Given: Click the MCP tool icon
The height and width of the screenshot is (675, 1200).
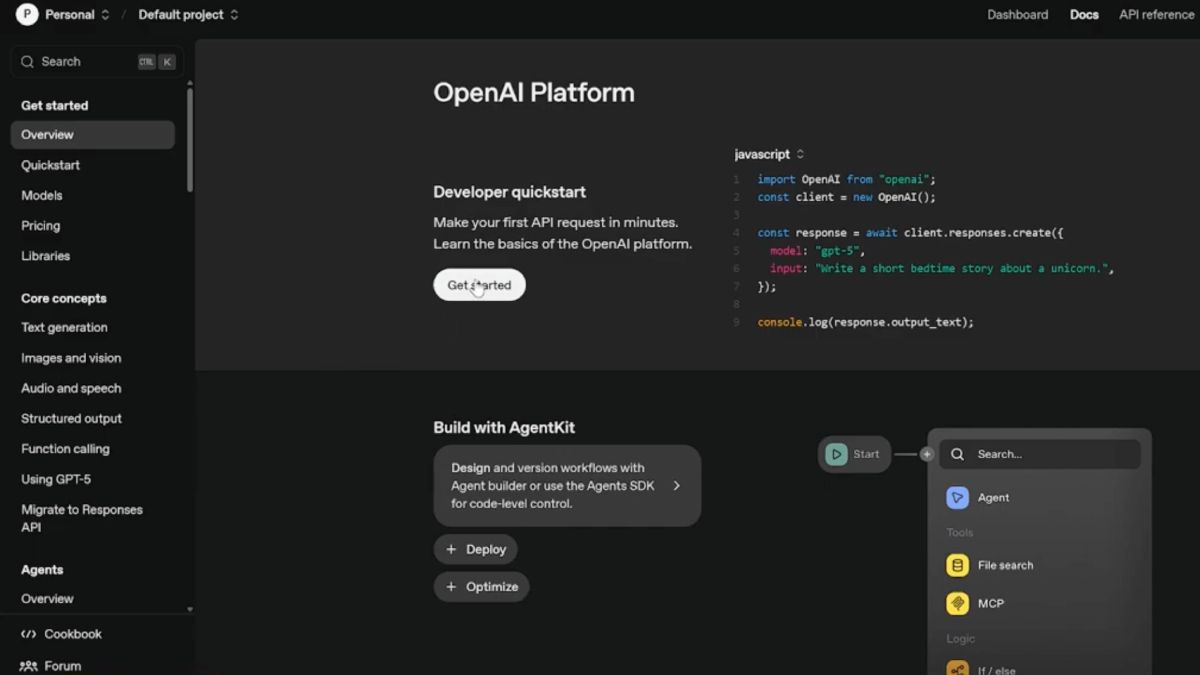Looking at the screenshot, I should point(957,603).
